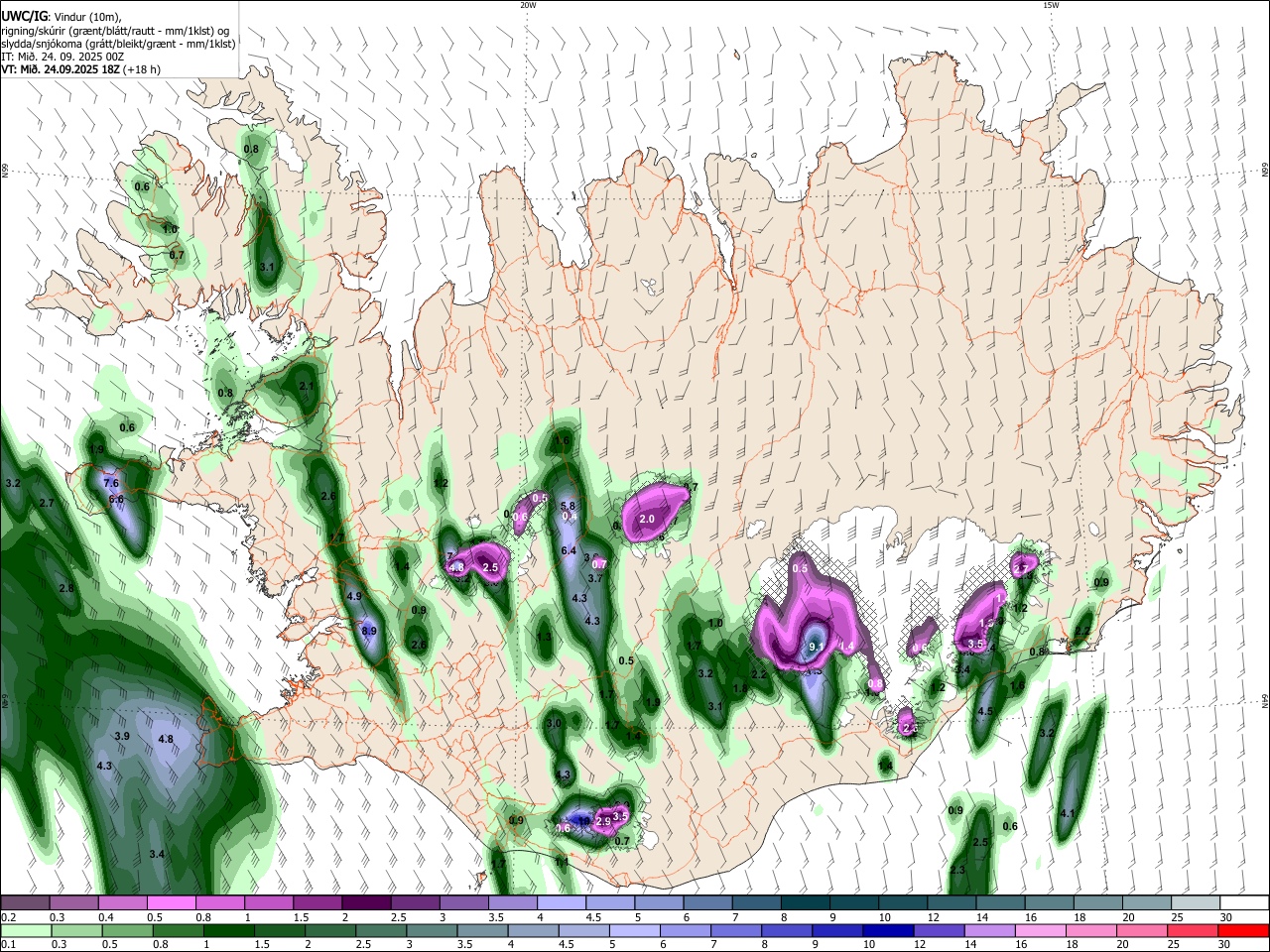Screen dimensions: 1270x952
Task: Click the 6.6 precipitation value
Action: pos(116,499)
